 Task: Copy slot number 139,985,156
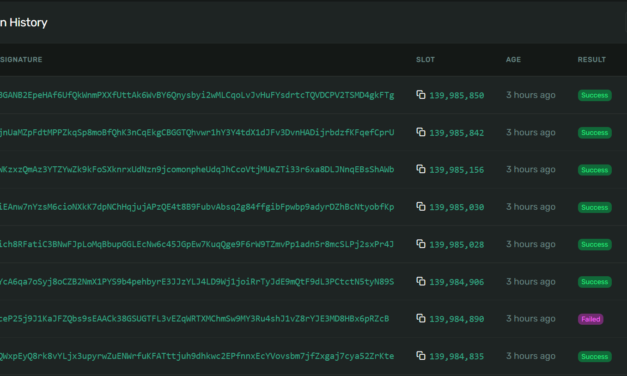click(x=421, y=169)
